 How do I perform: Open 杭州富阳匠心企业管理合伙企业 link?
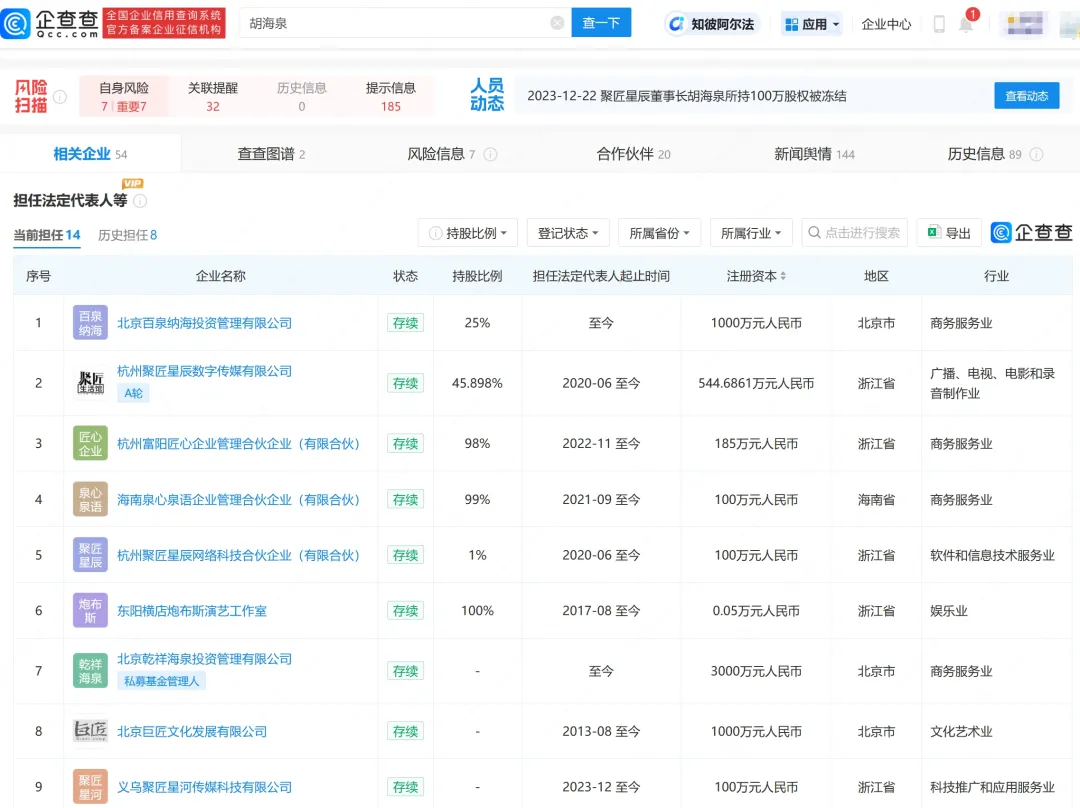click(x=238, y=444)
